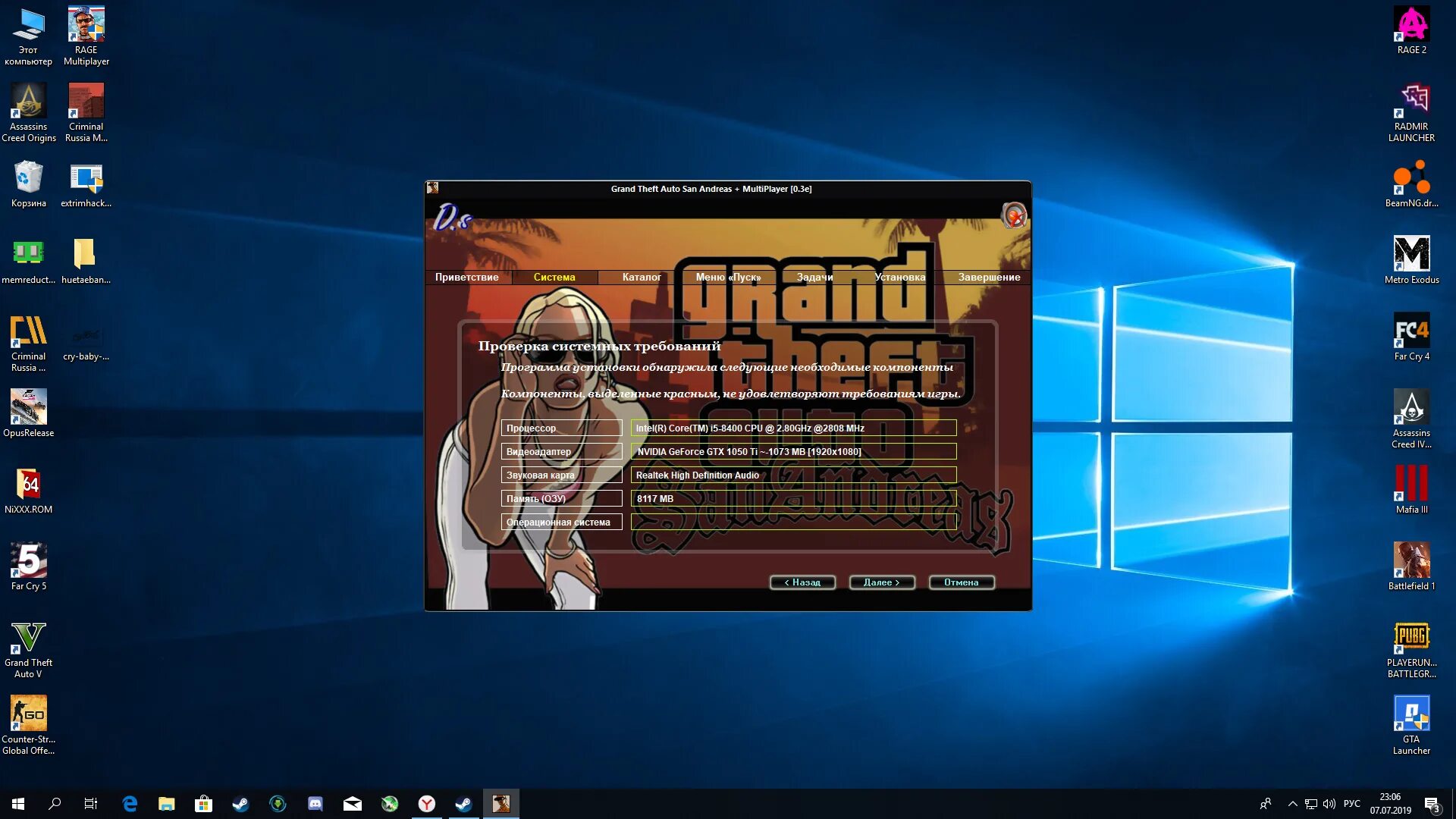Launch PLAYERUNKNOWN'S BATTLEGROUNDS shortcut

click(1411, 649)
